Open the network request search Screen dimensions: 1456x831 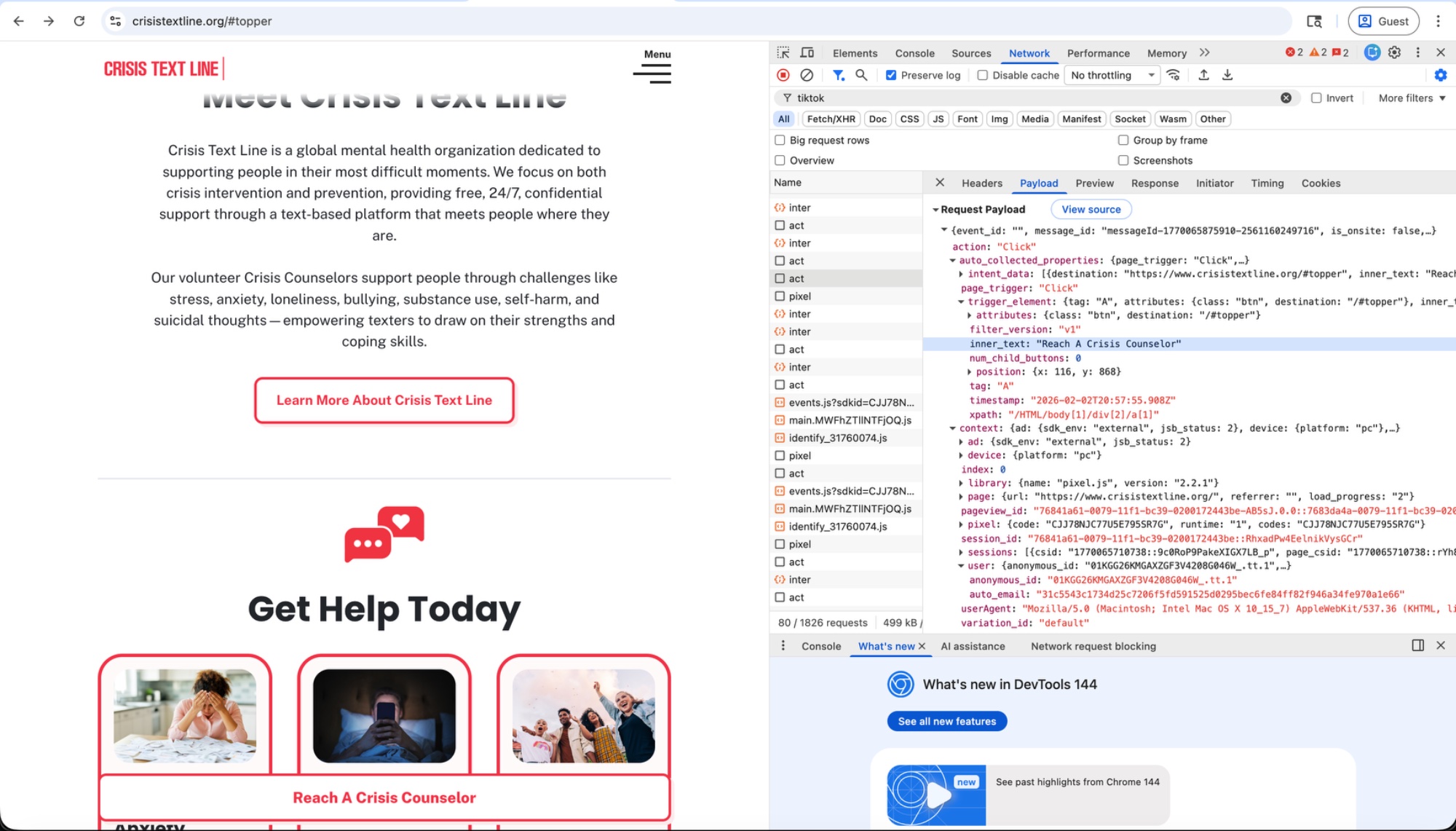point(862,75)
